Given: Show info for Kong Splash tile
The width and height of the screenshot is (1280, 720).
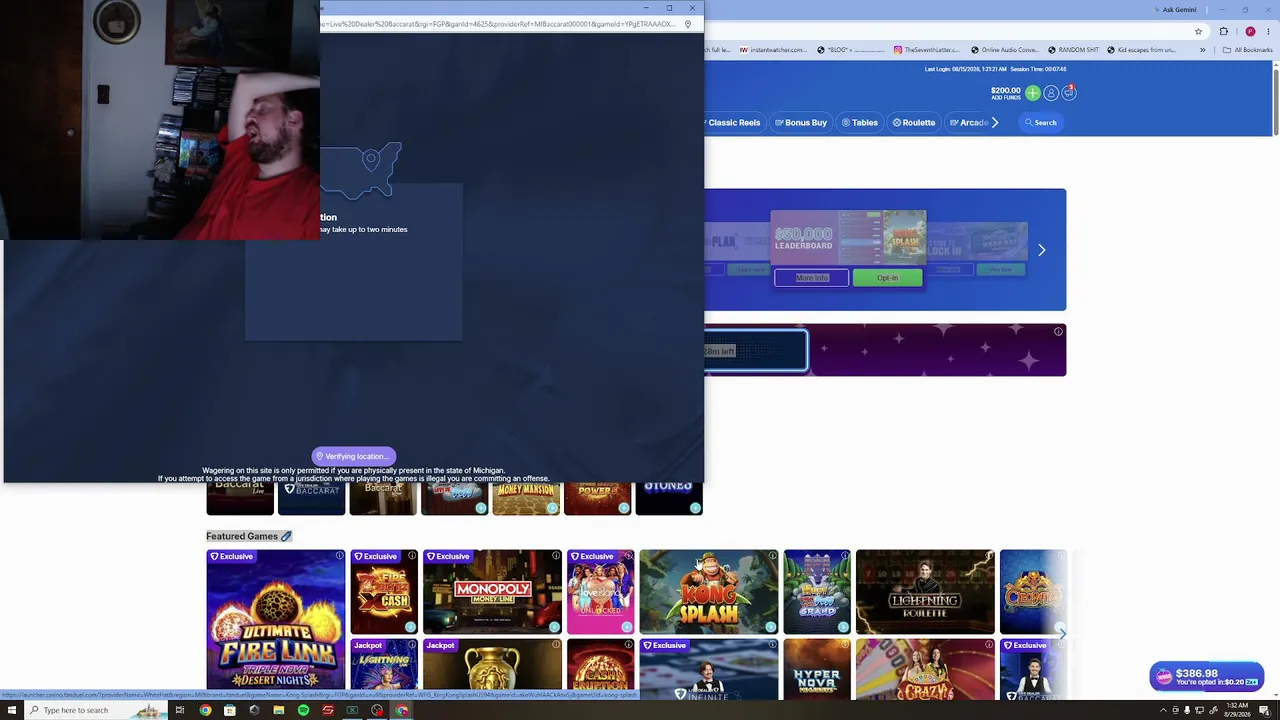Looking at the screenshot, I should coord(772,556).
